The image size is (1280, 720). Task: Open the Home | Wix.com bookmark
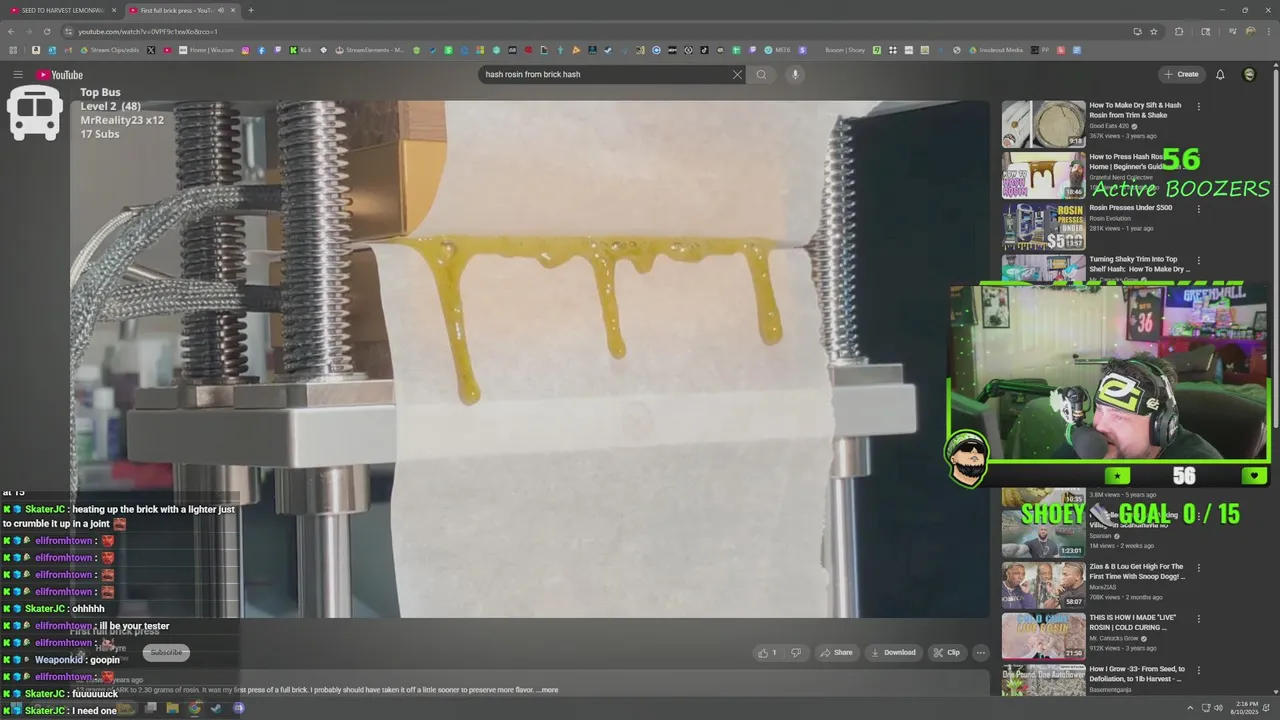pos(207,50)
